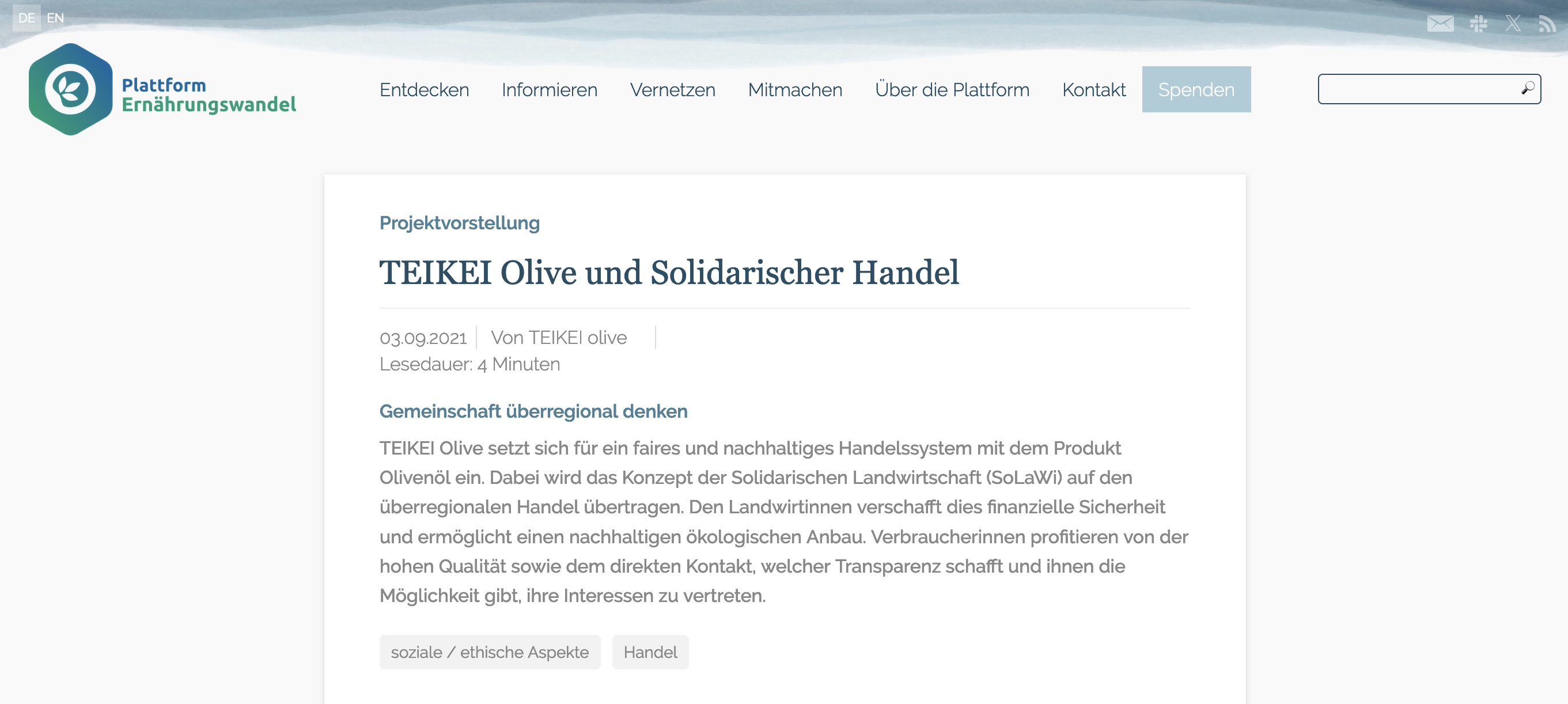Open the Über die Plattform menu
1568x704 pixels.
[x=952, y=89]
